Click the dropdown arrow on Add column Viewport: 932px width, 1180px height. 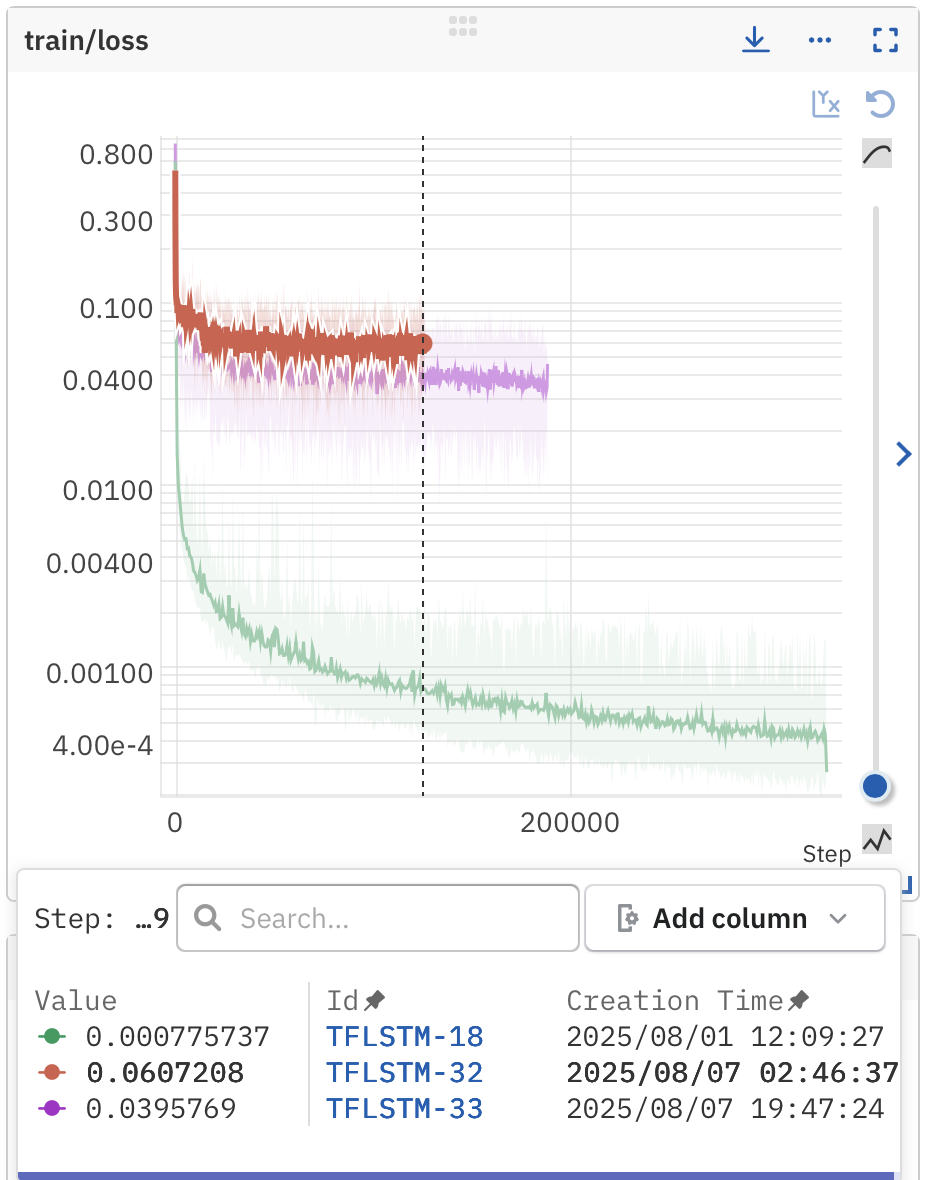click(x=839, y=918)
